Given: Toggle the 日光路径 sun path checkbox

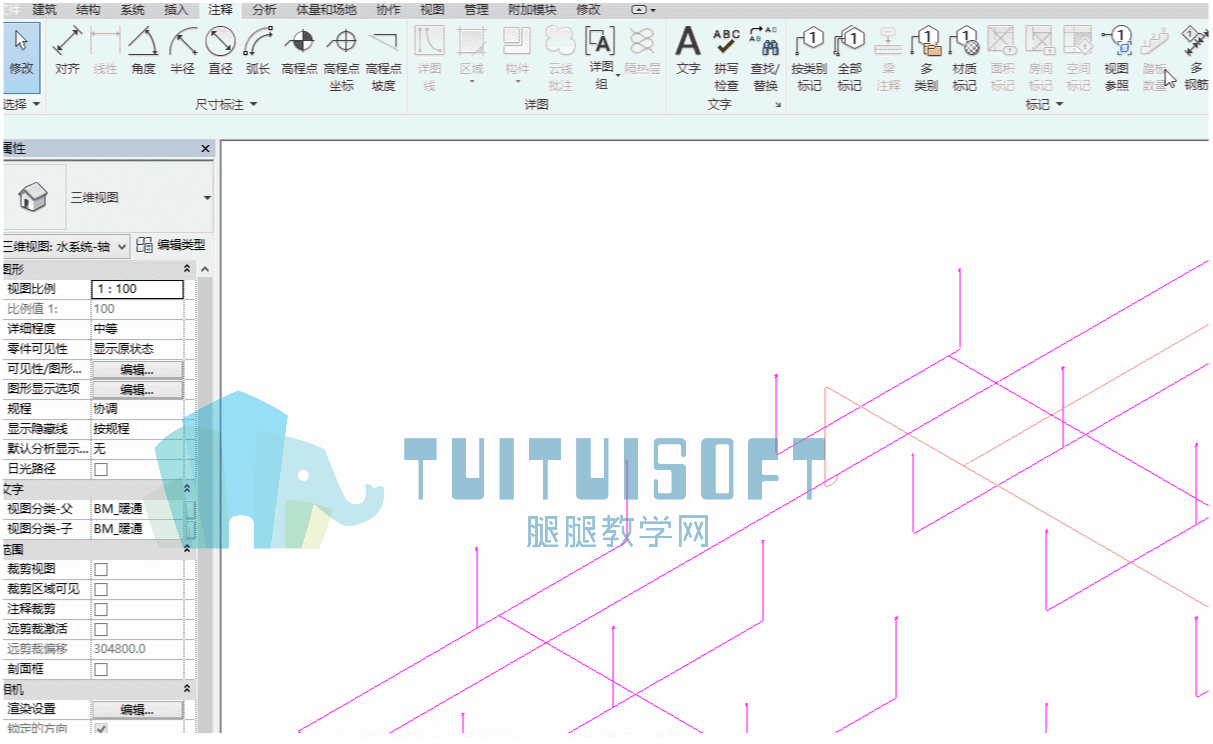Looking at the screenshot, I should (100, 469).
